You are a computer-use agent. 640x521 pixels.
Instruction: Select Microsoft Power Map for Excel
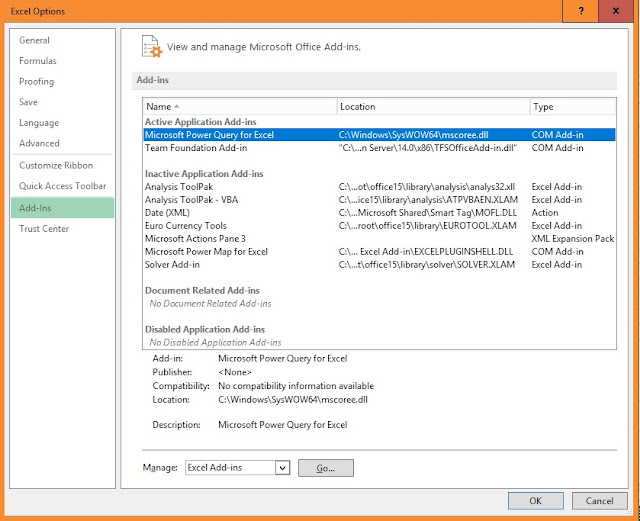379,252
